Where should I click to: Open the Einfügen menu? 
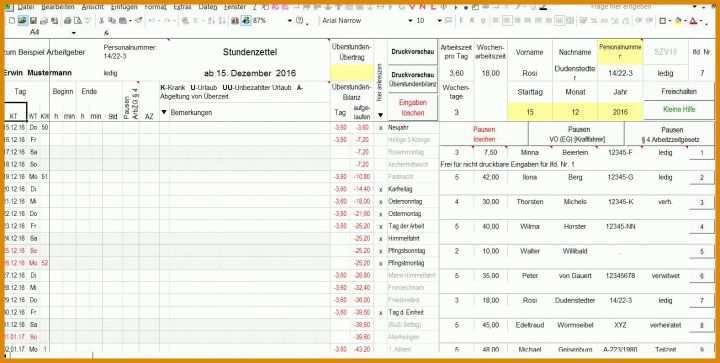click(x=124, y=7)
